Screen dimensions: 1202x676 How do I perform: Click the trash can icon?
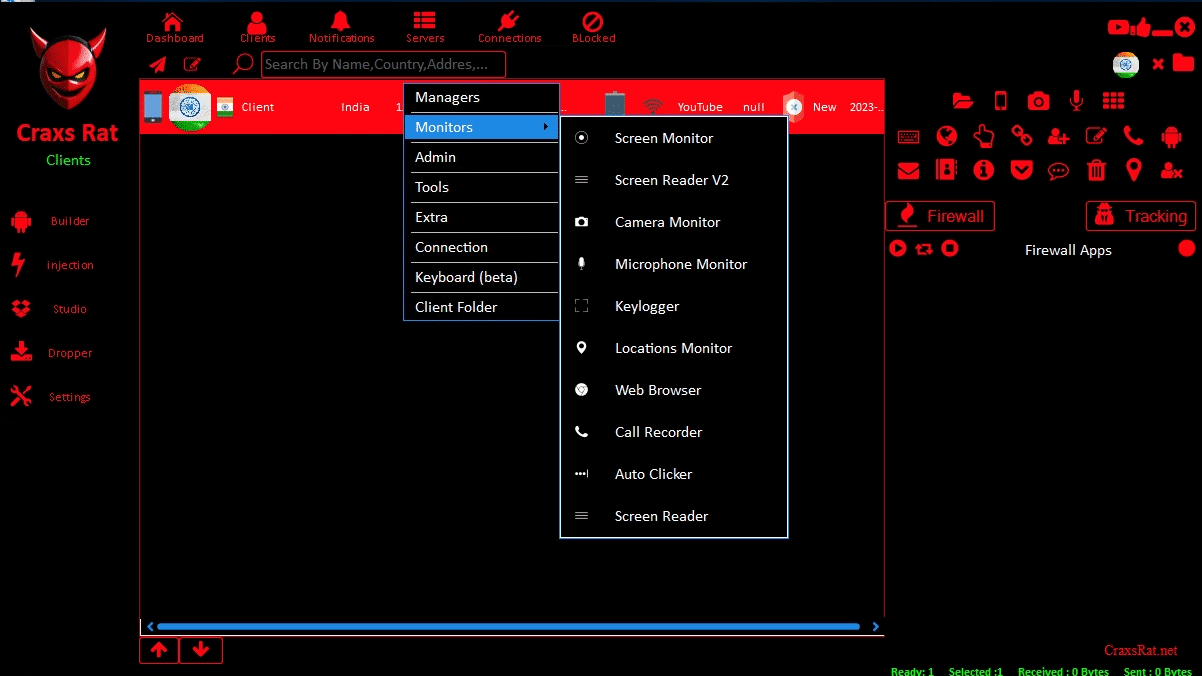tap(1096, 170)
